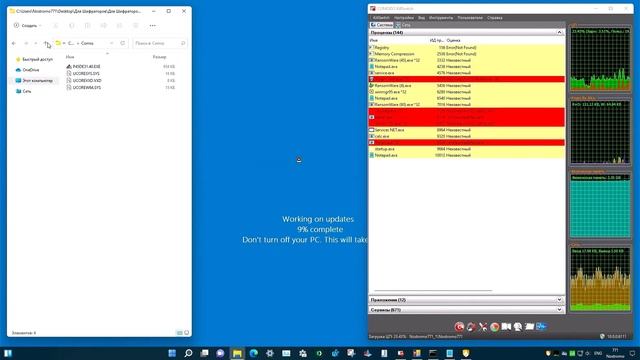Open the Справка menu
The image size is (640, 360).
(x=495, y=18)
